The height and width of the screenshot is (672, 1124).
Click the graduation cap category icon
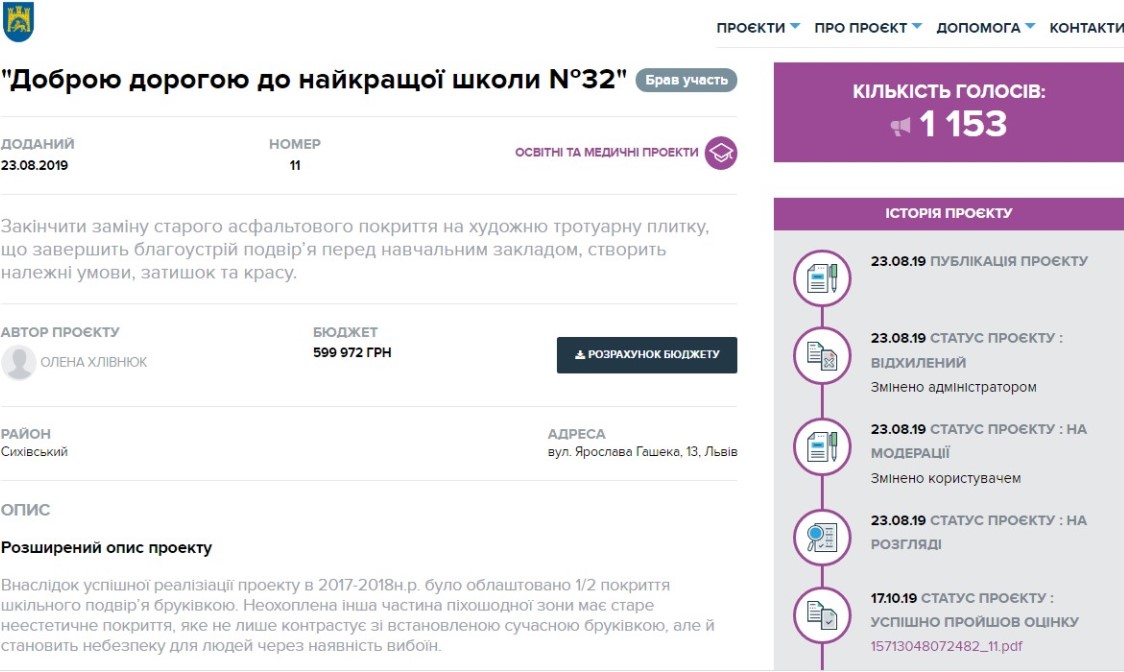[721, 153]
